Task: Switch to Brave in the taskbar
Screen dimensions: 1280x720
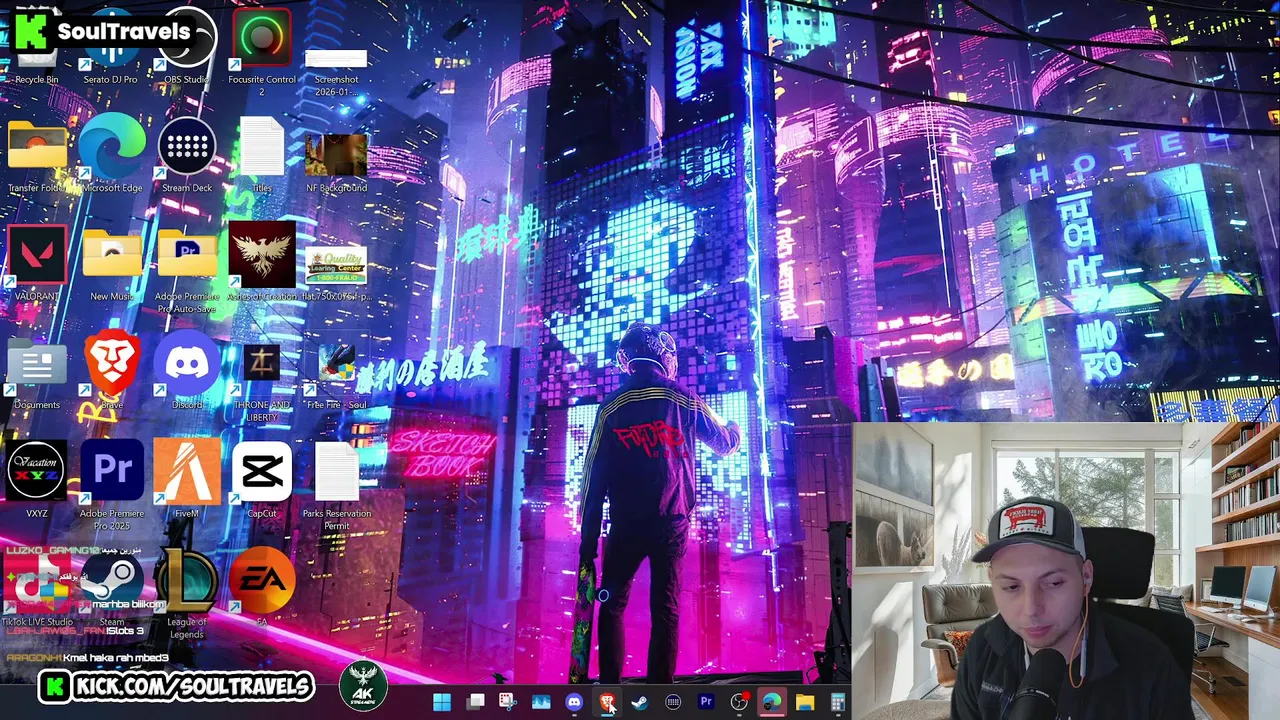Action: click(x=607, y=702)
